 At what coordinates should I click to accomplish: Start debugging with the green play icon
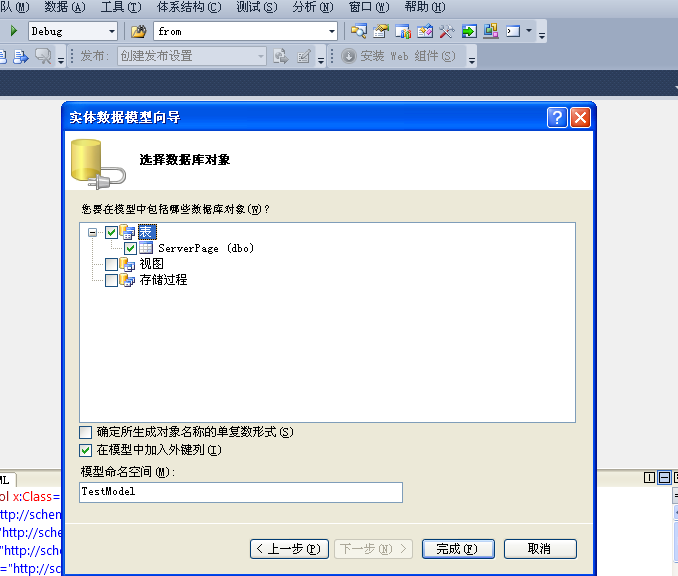tap(13, 31)
